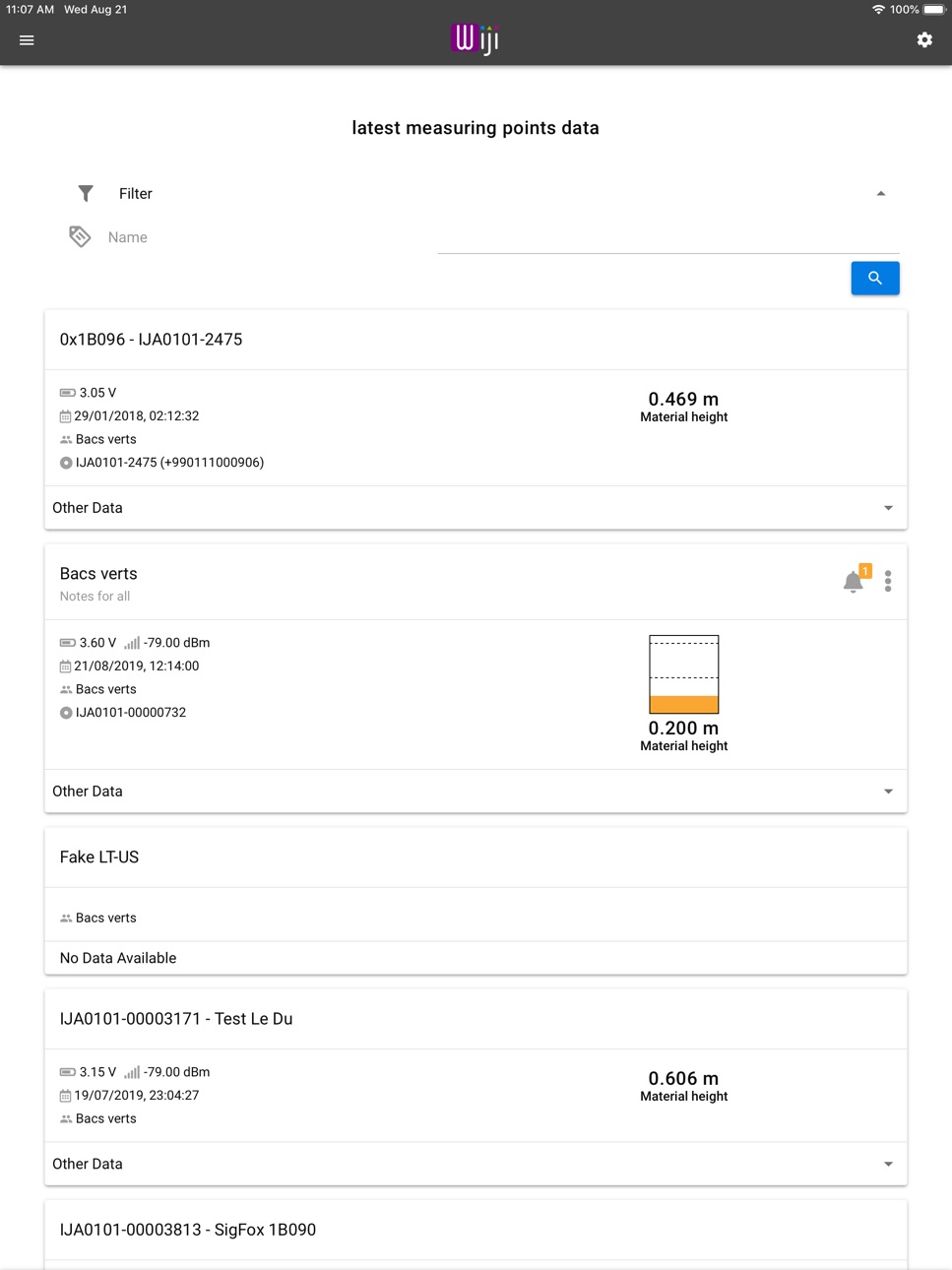Click the blue search button
Screen dimensions: 952x1270
tap(875, 279)
